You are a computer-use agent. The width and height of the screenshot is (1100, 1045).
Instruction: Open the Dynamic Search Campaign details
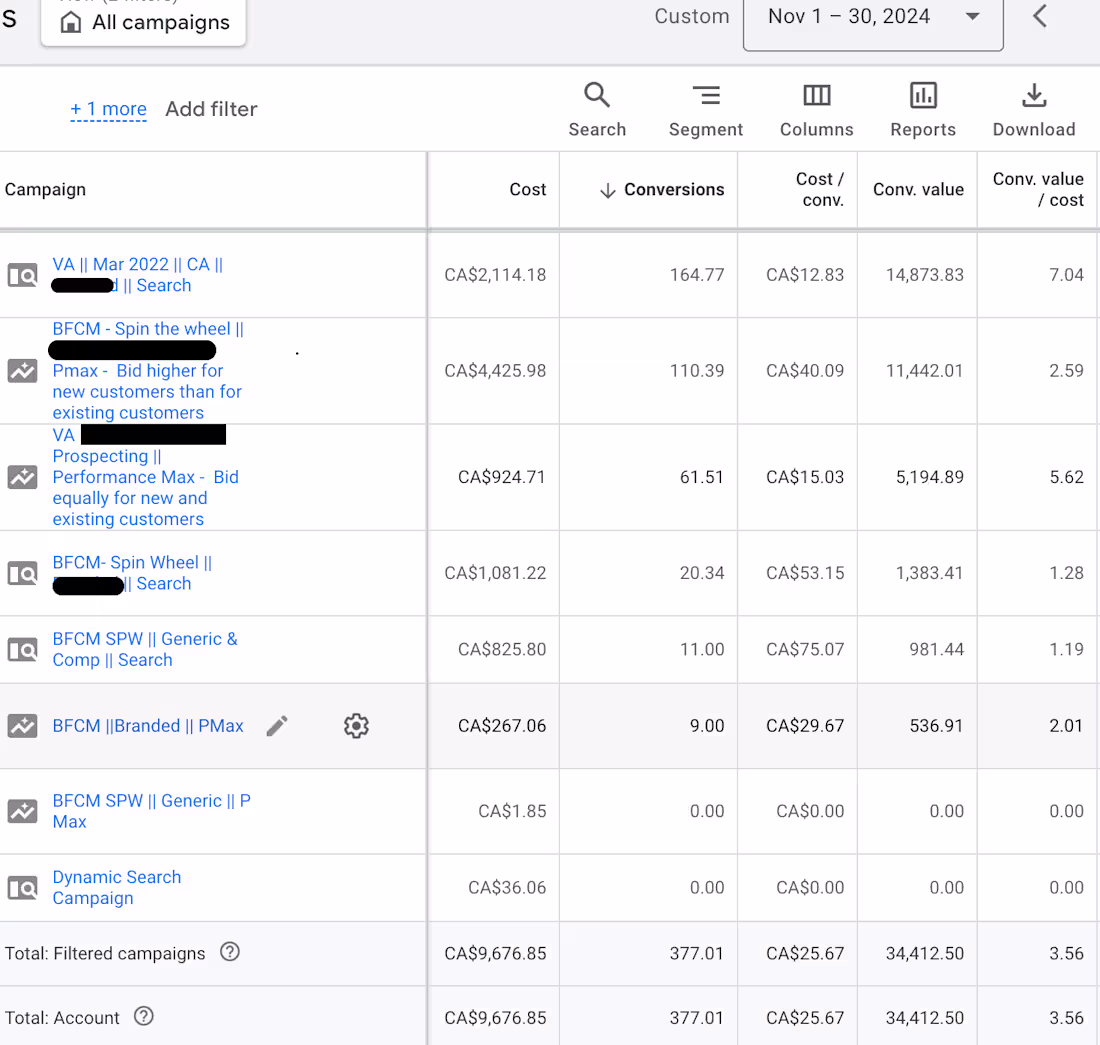click(116, 888)
